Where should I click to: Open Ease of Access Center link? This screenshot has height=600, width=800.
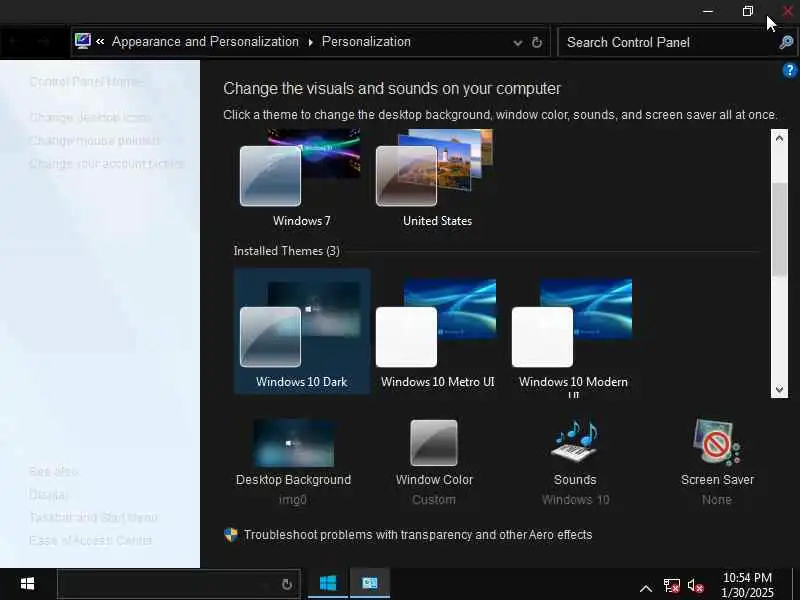90,540
